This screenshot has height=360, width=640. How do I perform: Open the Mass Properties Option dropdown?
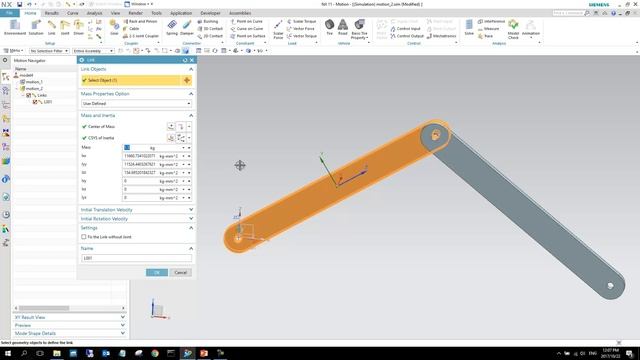click(x=136, y=104)
